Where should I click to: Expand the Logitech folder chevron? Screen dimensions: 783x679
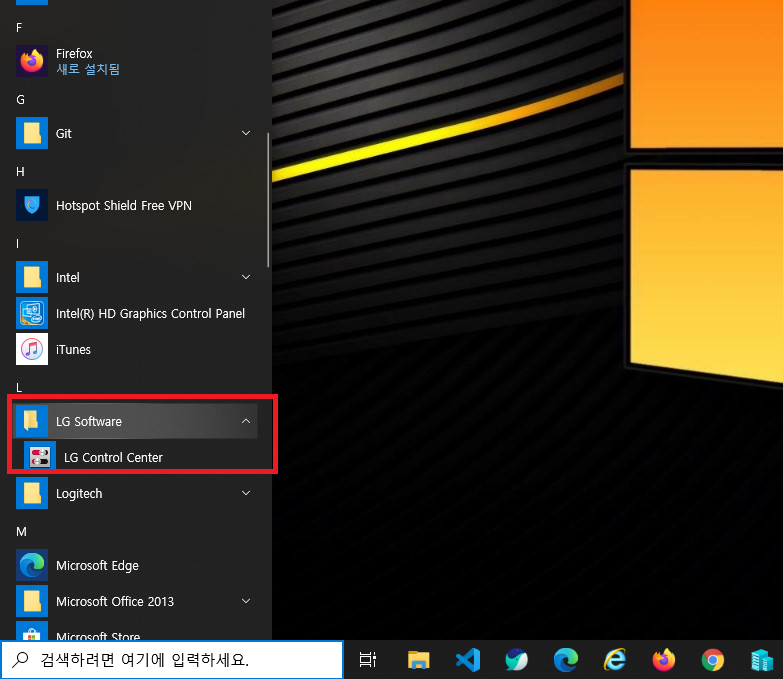pos(246,493)
